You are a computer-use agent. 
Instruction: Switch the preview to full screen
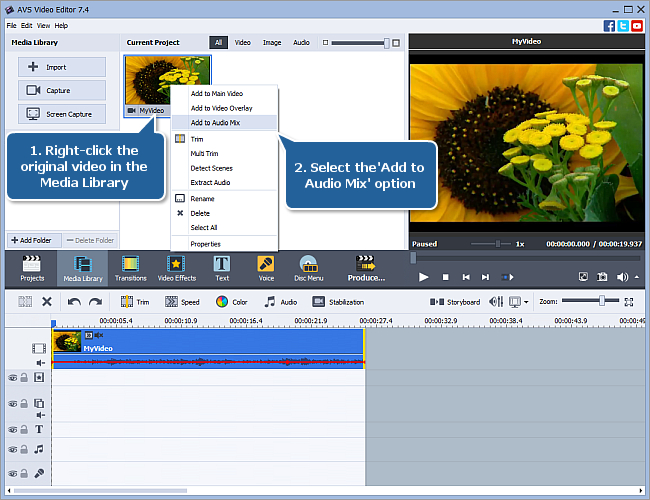583,277
